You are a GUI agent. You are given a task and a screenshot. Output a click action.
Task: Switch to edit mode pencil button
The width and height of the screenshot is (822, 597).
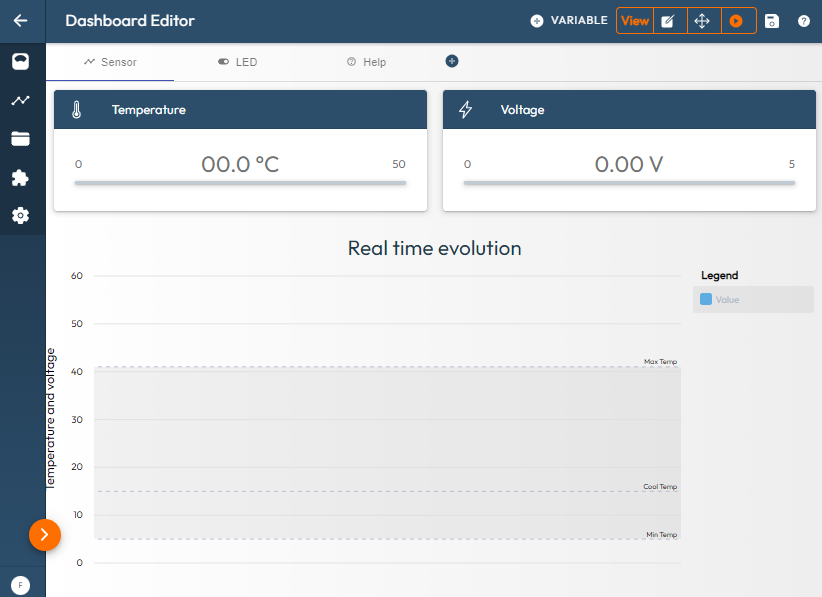[x=669, y=21]
